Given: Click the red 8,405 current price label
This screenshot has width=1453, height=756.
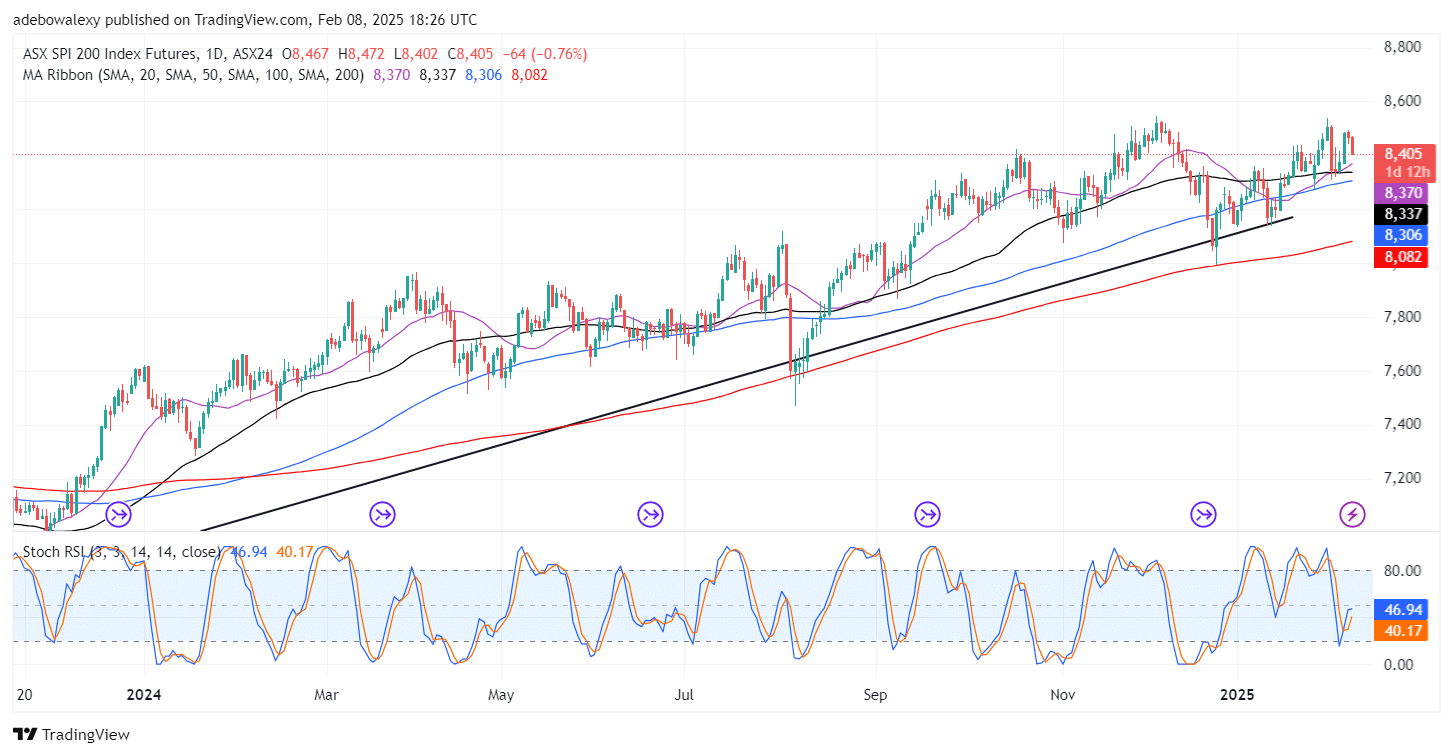Looking at the screenshot, I should point(1404,154).
